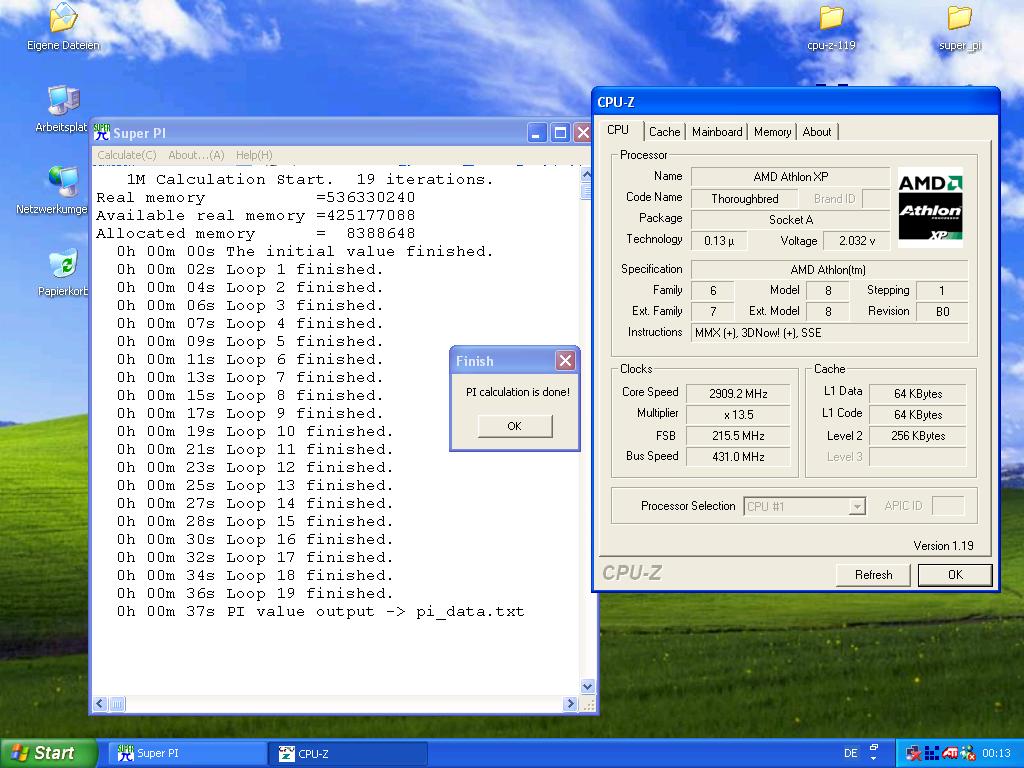The height and width of the screenshot is (768, 1024).
Task: Switch to the Memory tab in CPU-Z
Action: point(772,132)
